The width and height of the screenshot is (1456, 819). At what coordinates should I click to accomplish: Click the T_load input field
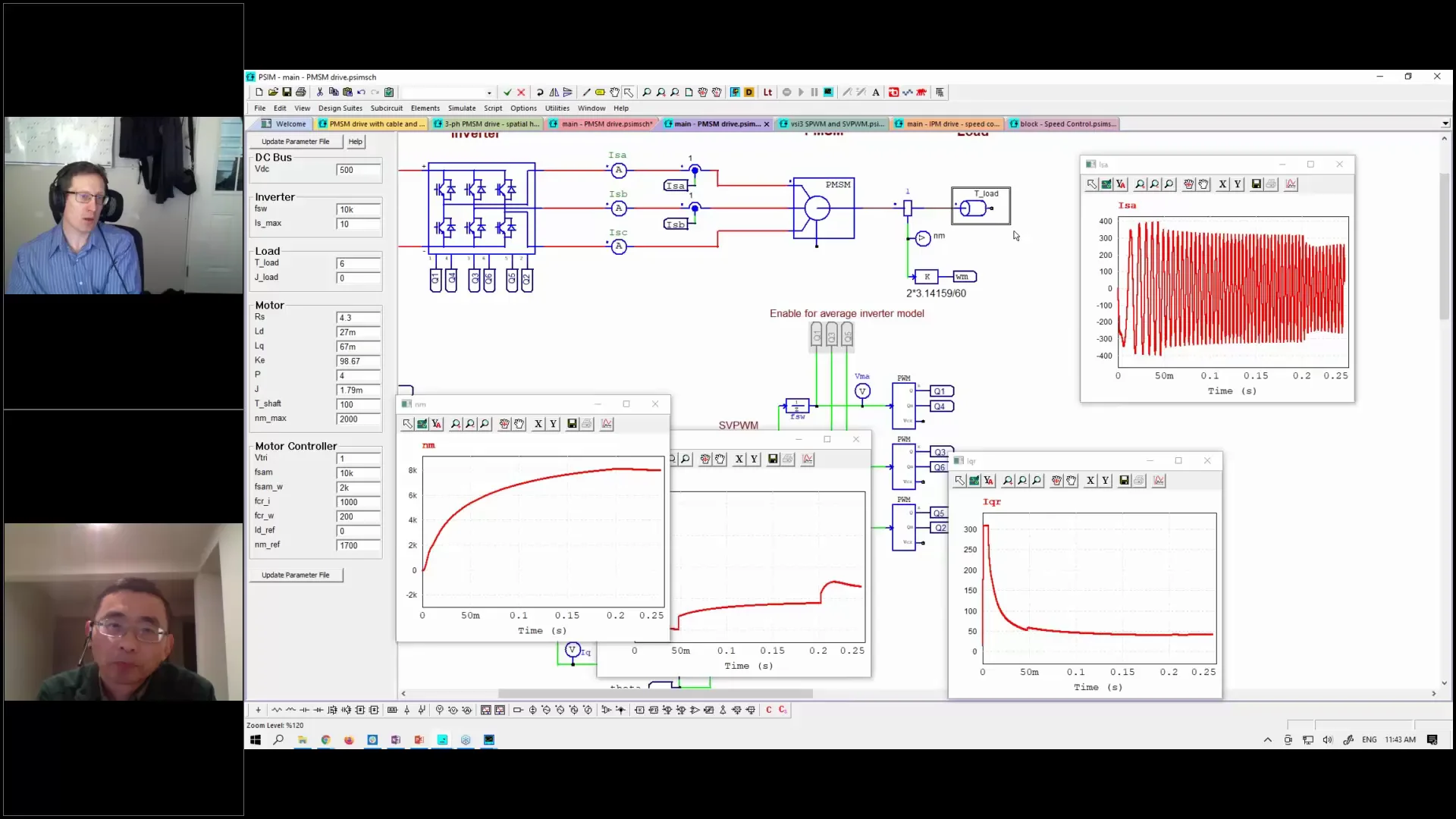point(358,264)
